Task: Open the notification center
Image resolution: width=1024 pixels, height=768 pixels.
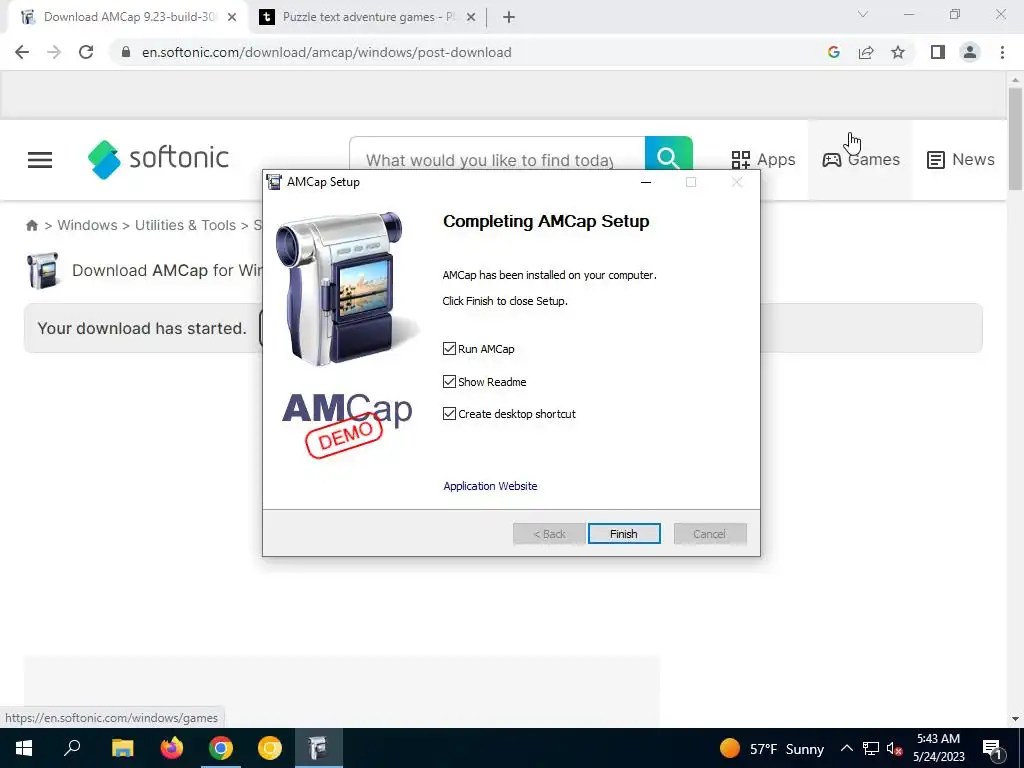Action: [x=992, y=748]
